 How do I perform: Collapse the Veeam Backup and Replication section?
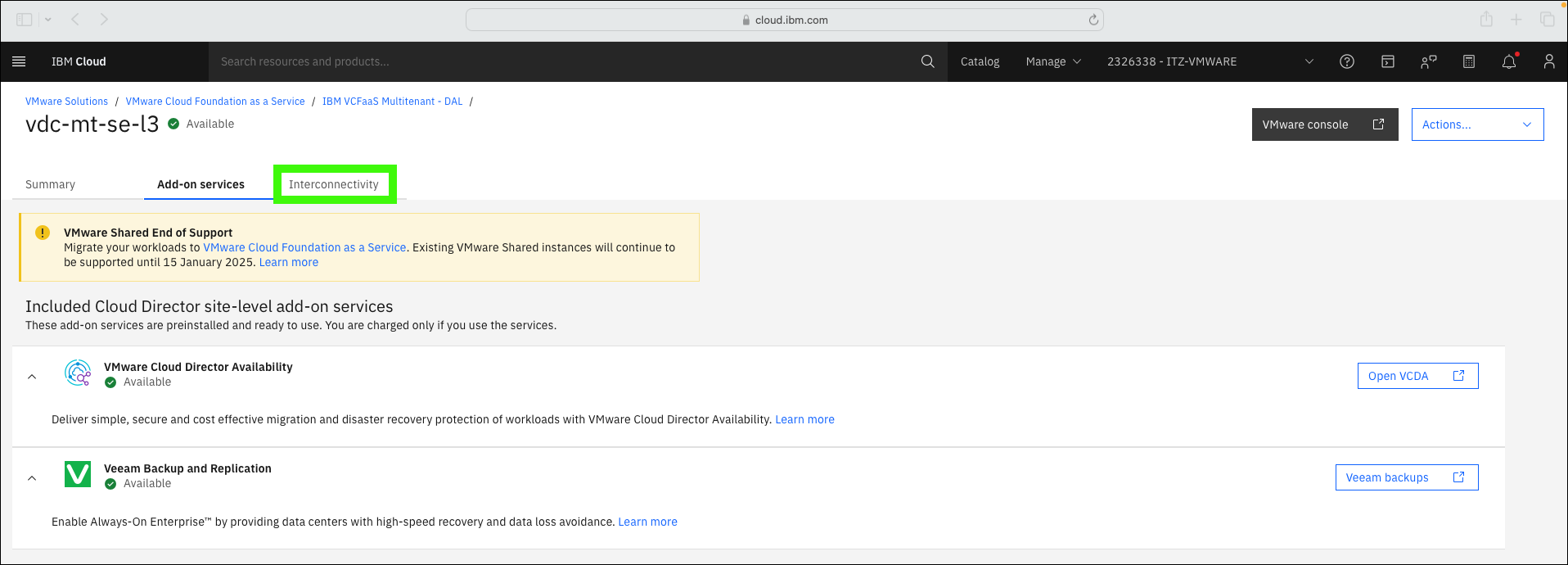32,478
